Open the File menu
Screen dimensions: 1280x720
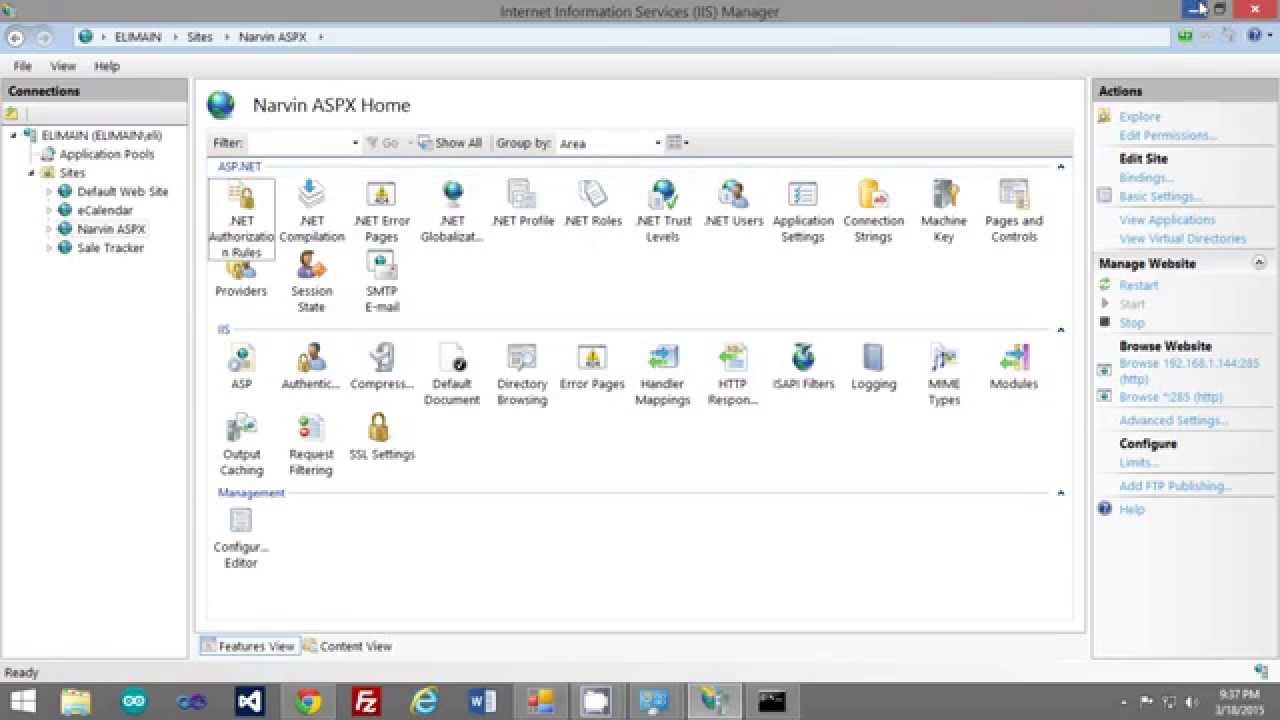coord(22,66)
